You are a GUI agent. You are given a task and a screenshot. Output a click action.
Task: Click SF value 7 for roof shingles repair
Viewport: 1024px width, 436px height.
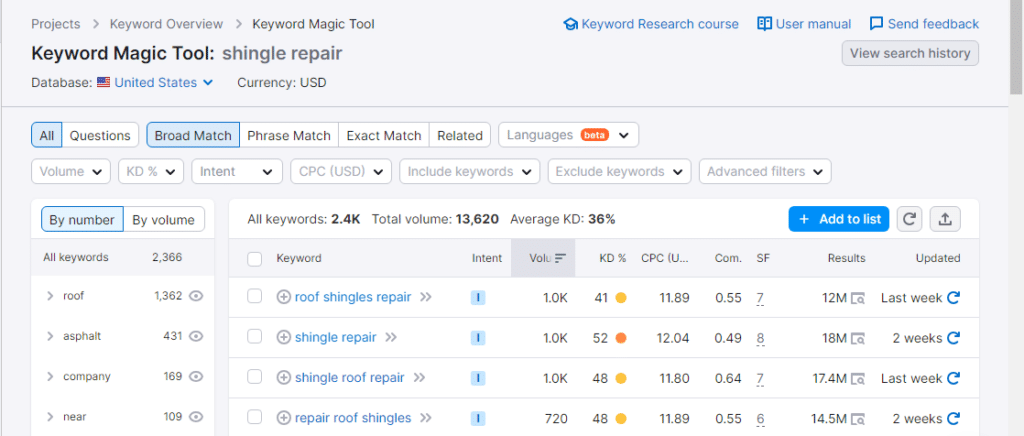760,298
